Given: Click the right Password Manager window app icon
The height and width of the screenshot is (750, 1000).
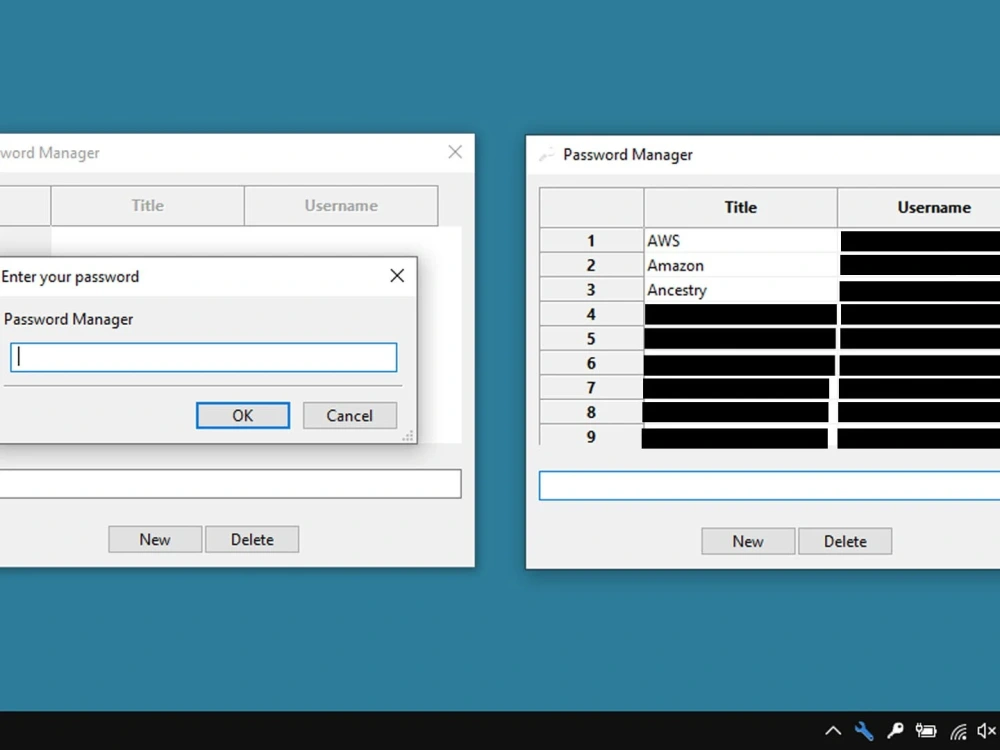Looking at the screenshot, I should pos(547,154).
